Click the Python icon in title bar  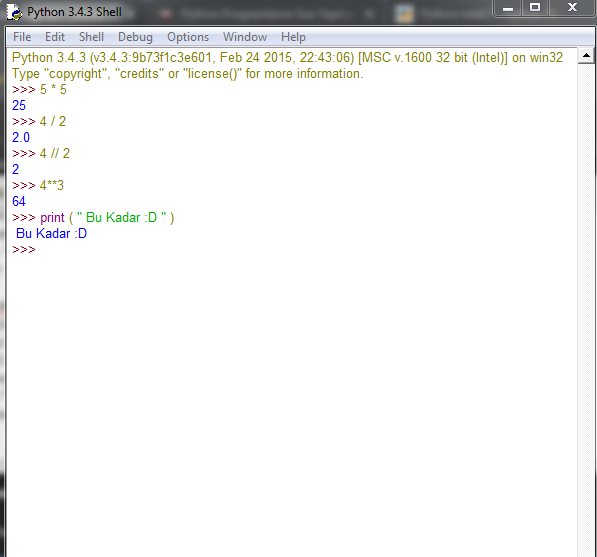click(14, 12)
